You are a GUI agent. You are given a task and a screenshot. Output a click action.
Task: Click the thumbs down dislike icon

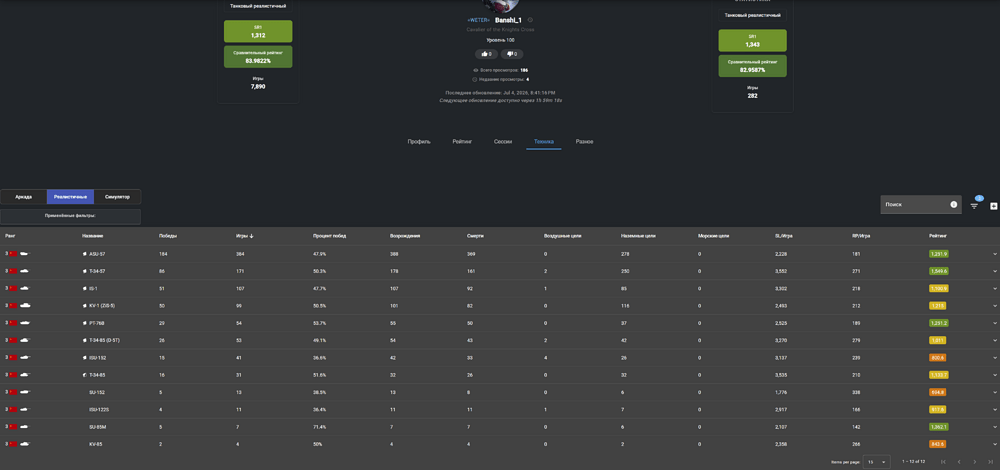click(x=511, y=54)
